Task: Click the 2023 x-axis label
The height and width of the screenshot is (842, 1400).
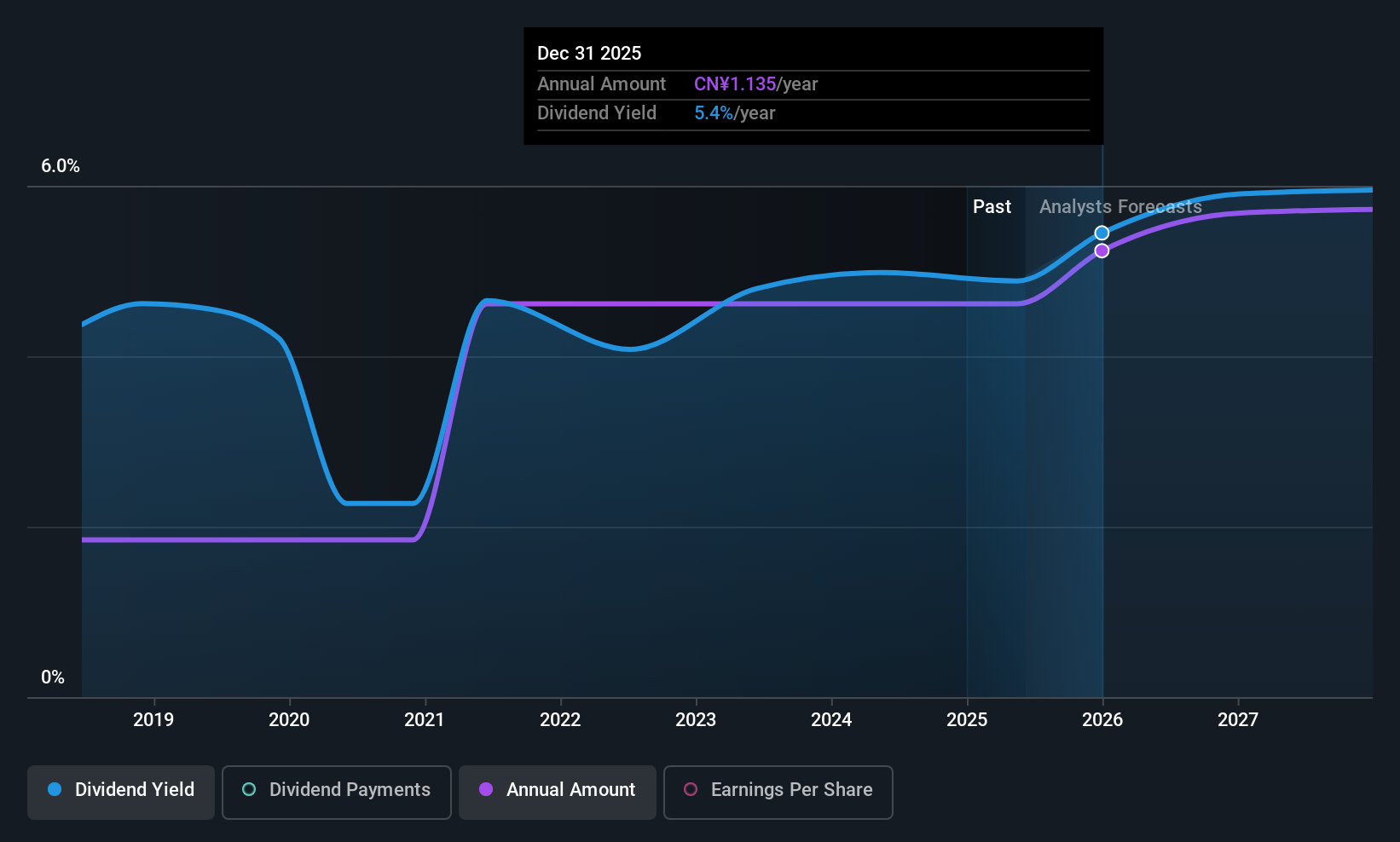Action: [696, 720]
